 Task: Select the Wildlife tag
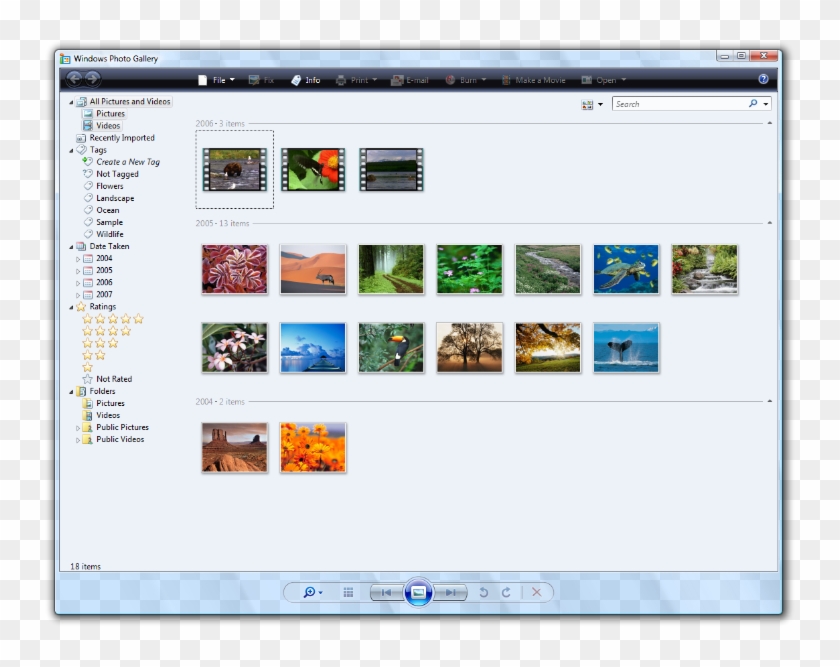coord(110,234)
